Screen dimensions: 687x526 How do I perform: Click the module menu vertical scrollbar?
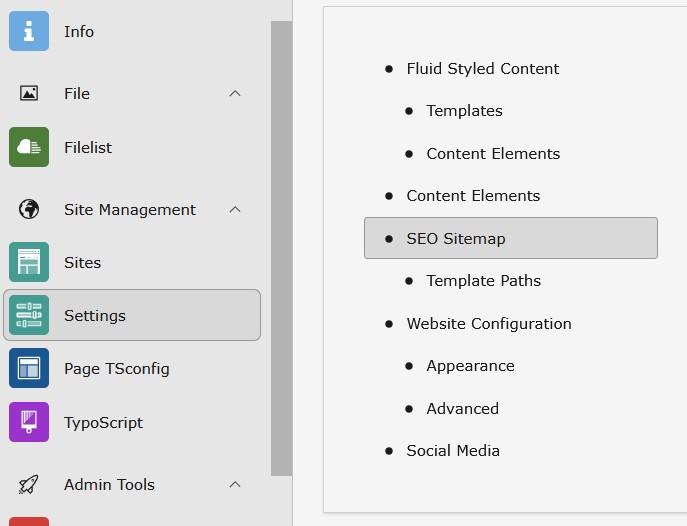pyautogui.click(x=281, y=248)
